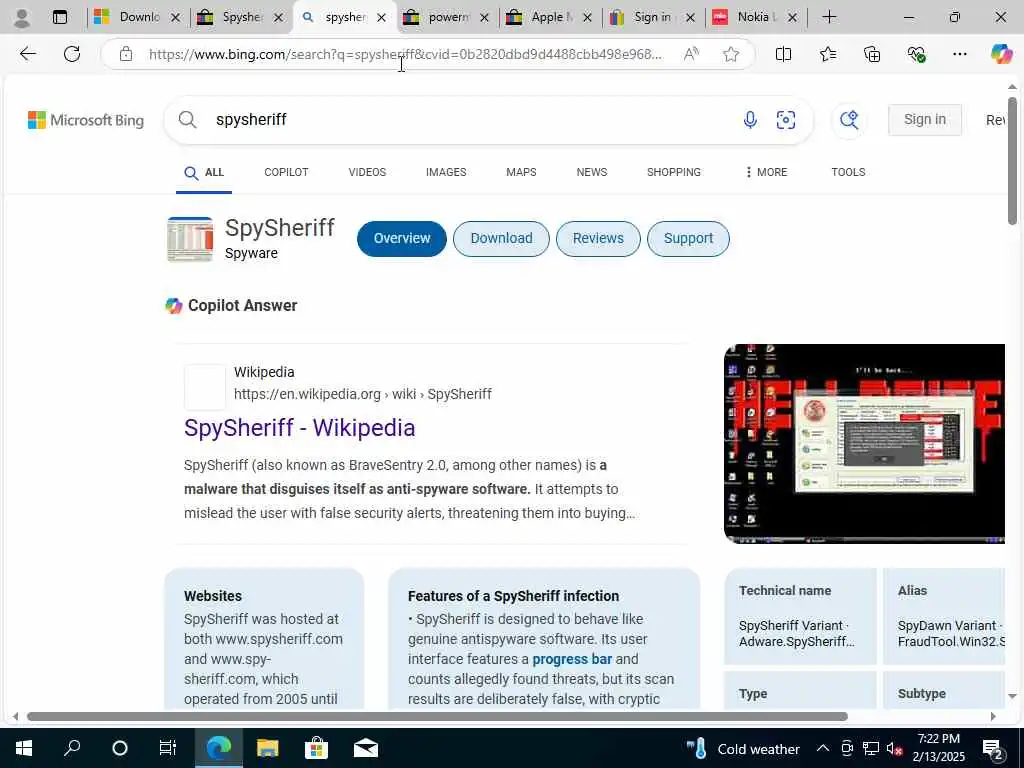Select the Reviews pill button

pyautogui.click(x=598, y=238)
